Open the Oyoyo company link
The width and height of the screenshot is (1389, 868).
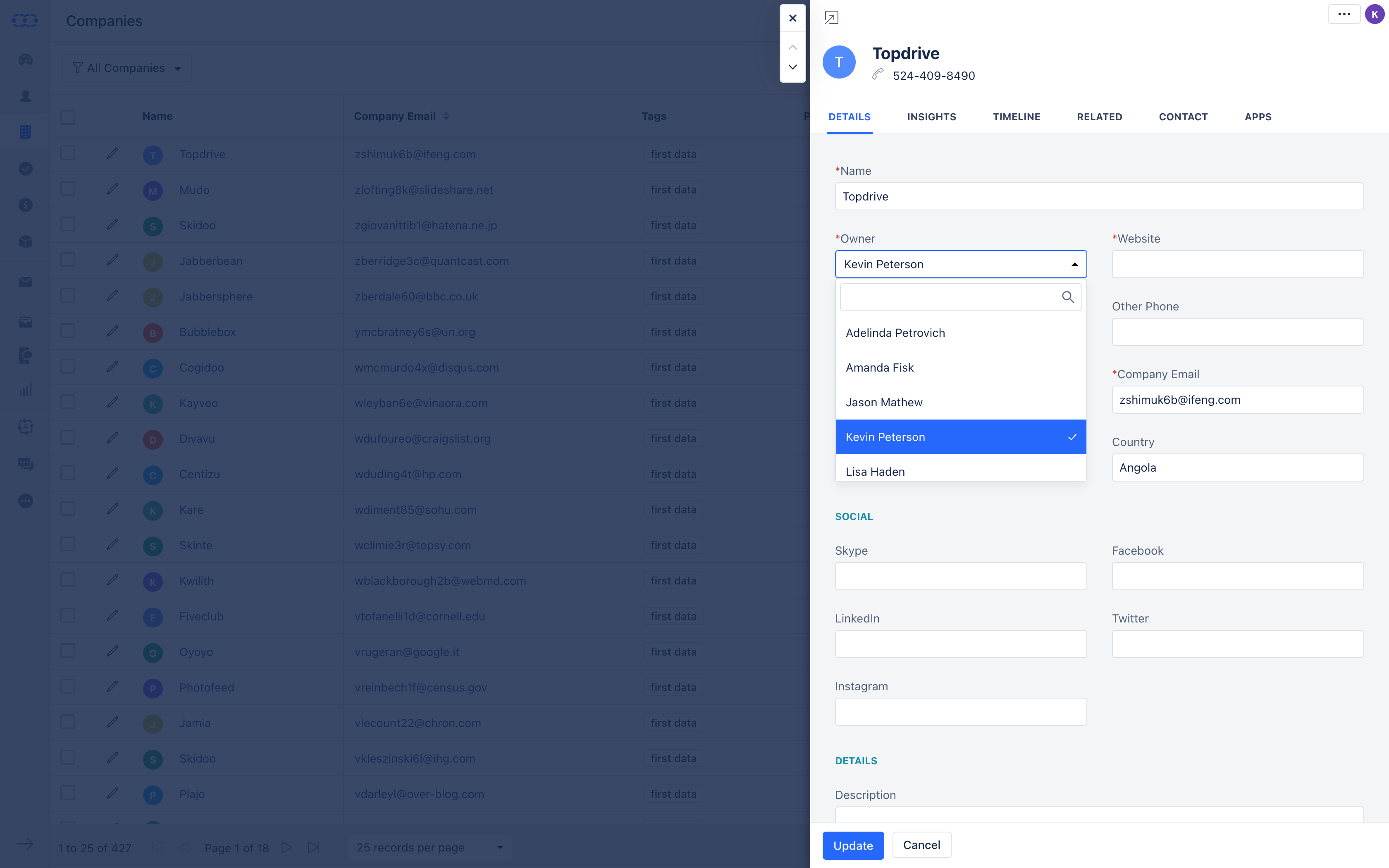tap(196, 651)
